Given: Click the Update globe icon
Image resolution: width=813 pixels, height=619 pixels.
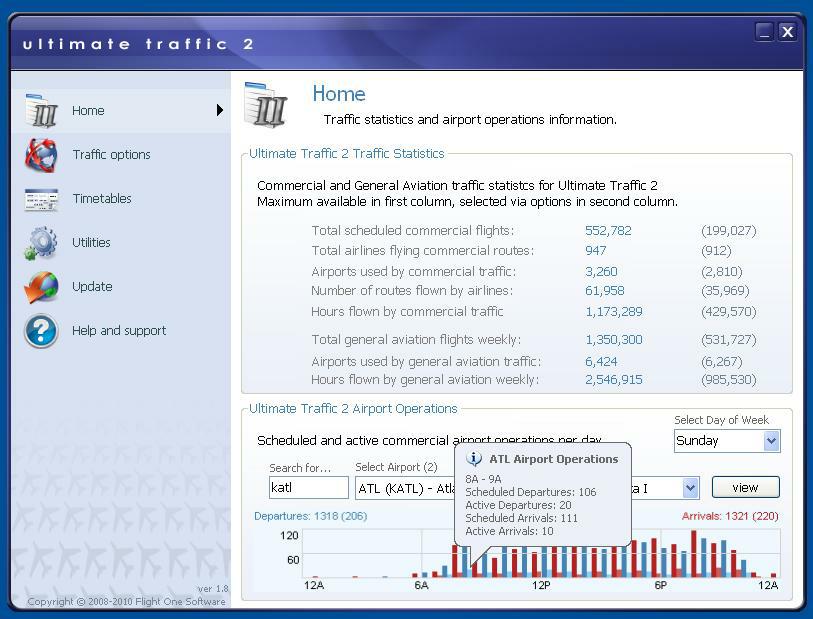Looking at the screenshot, I should (x=41, y=287).
